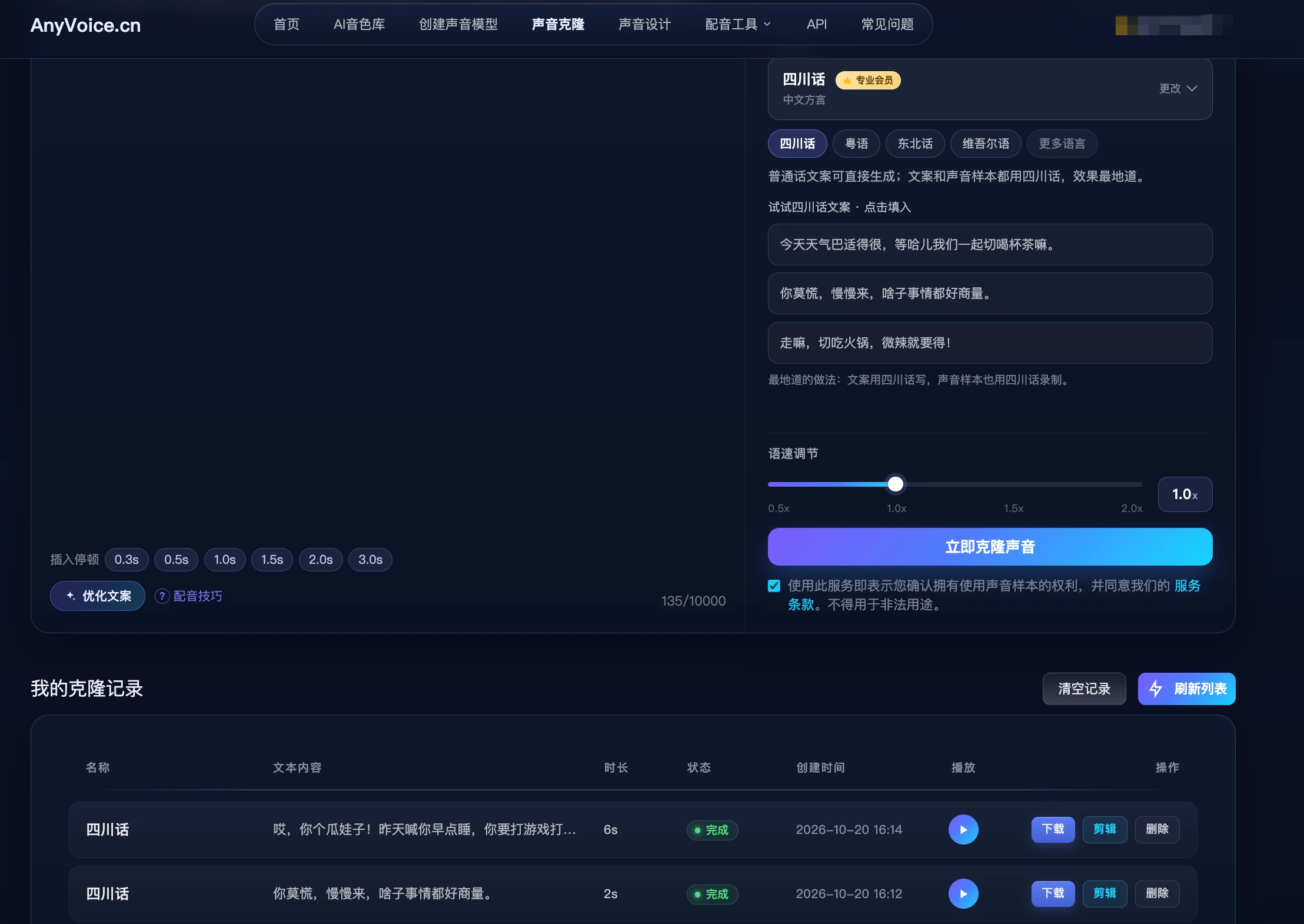Click the crown icon on 专业会员 badge
The width and height of the screenshot is (1304, 924).
point(847,80)
